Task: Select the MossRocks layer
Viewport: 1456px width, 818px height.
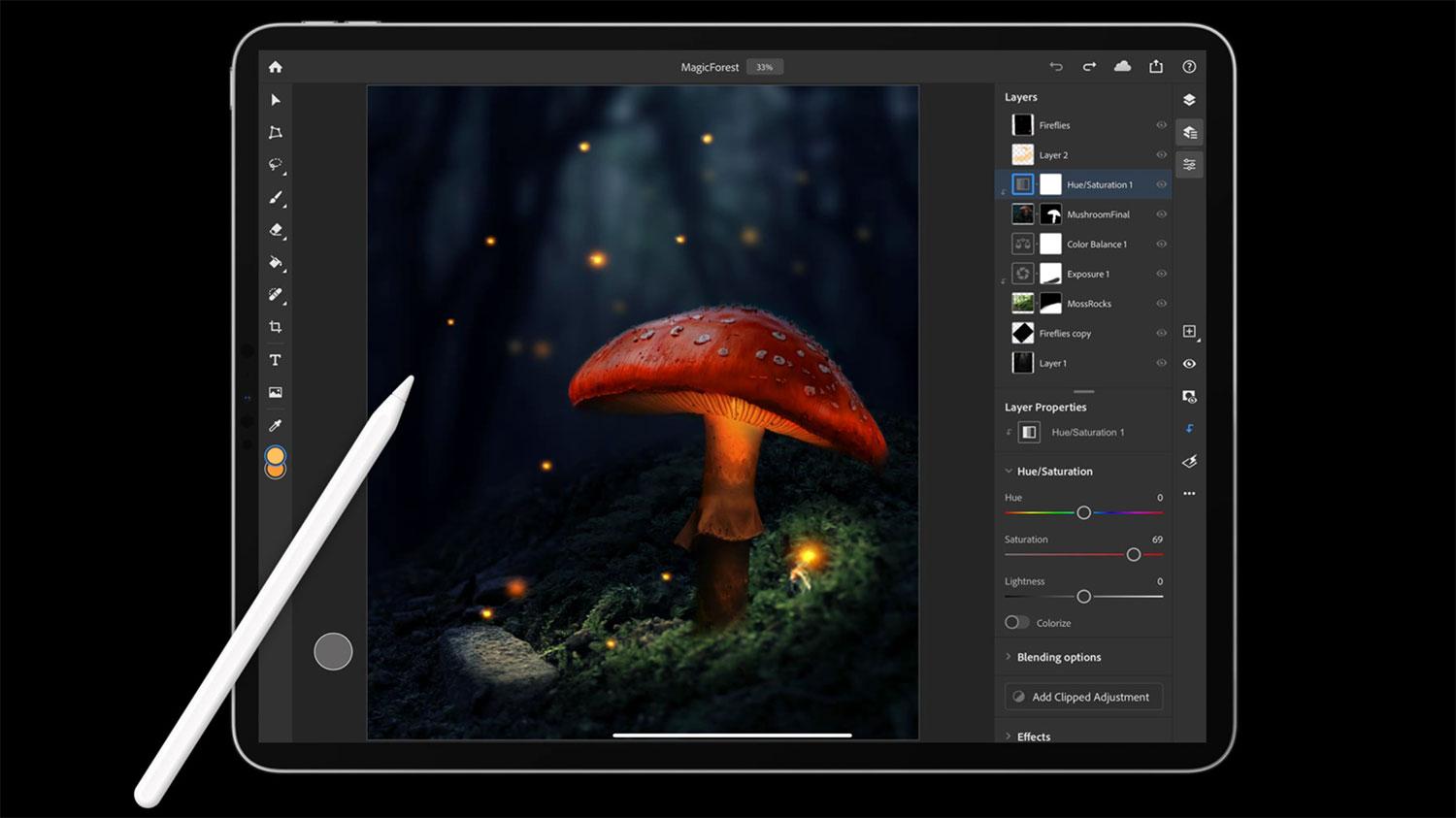Action: [1088, 304]
